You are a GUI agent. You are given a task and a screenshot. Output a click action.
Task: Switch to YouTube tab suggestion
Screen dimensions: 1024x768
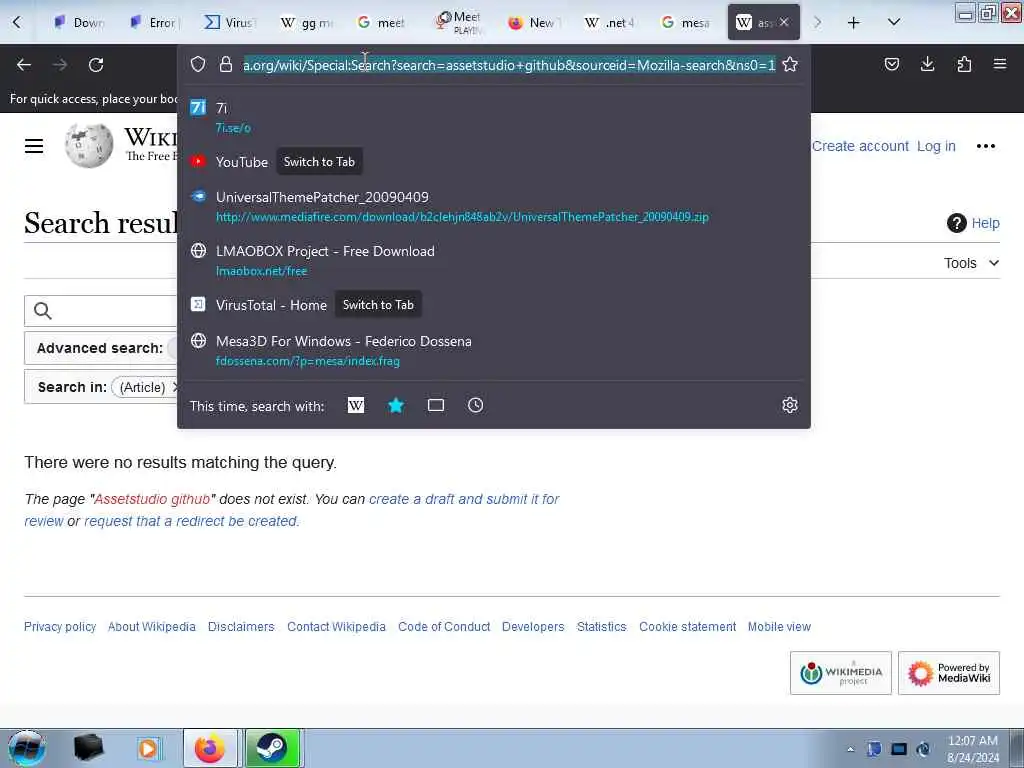(494, 162)
